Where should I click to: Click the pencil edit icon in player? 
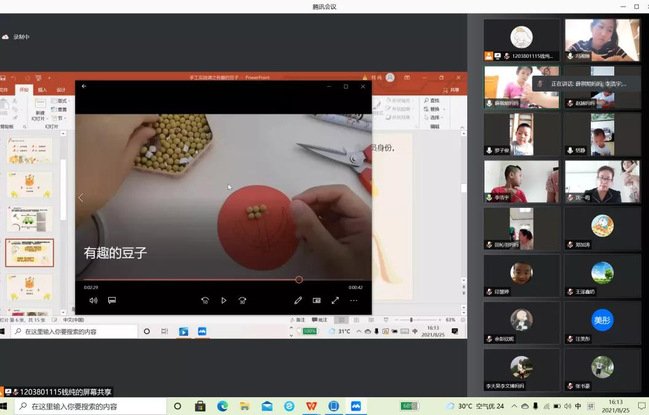coord(298,300)
